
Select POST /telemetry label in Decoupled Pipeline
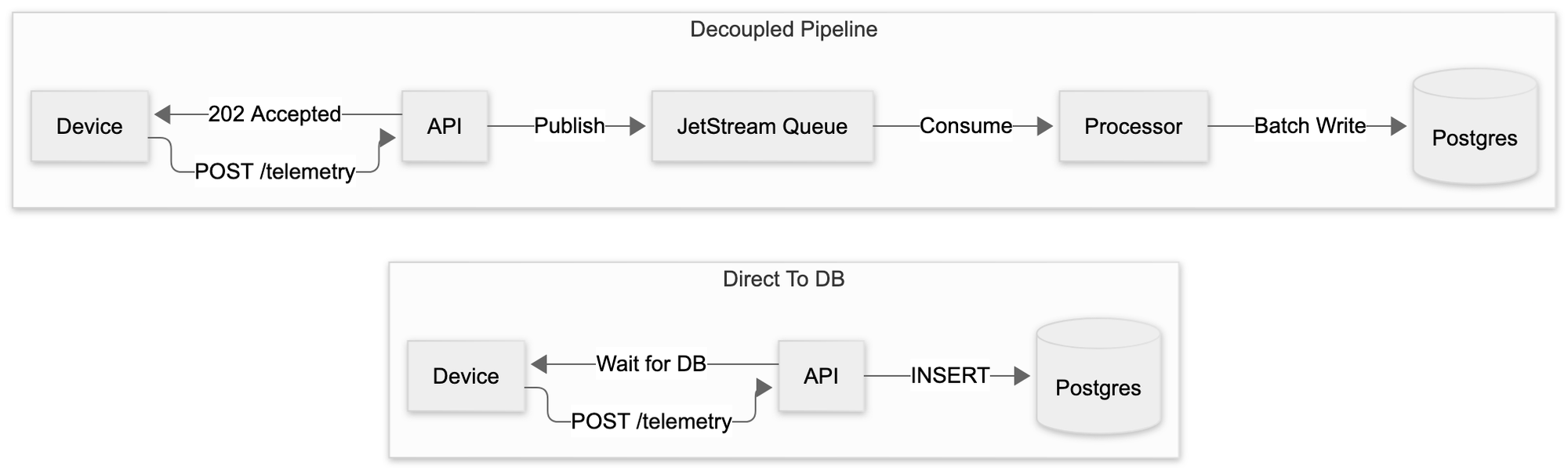coord(274,172)
